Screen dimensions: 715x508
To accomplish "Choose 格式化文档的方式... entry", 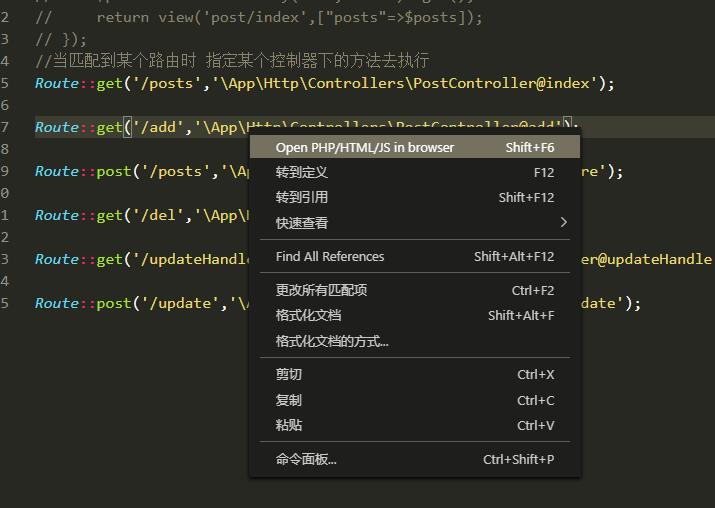I will 415,341.
